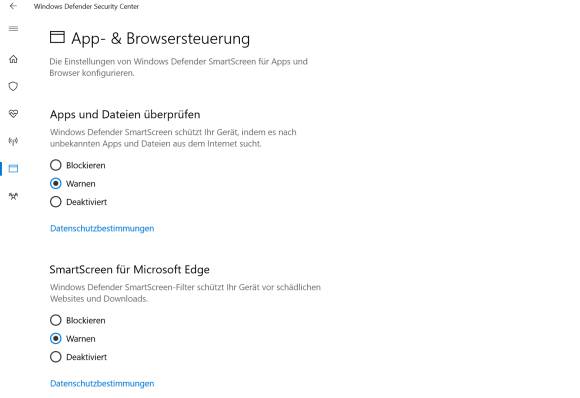Select Deaktiviert under Apps und Dateien überprüfen
Image resolution: width=580 pixels, height=398 pixels.
tap(78, 202)
